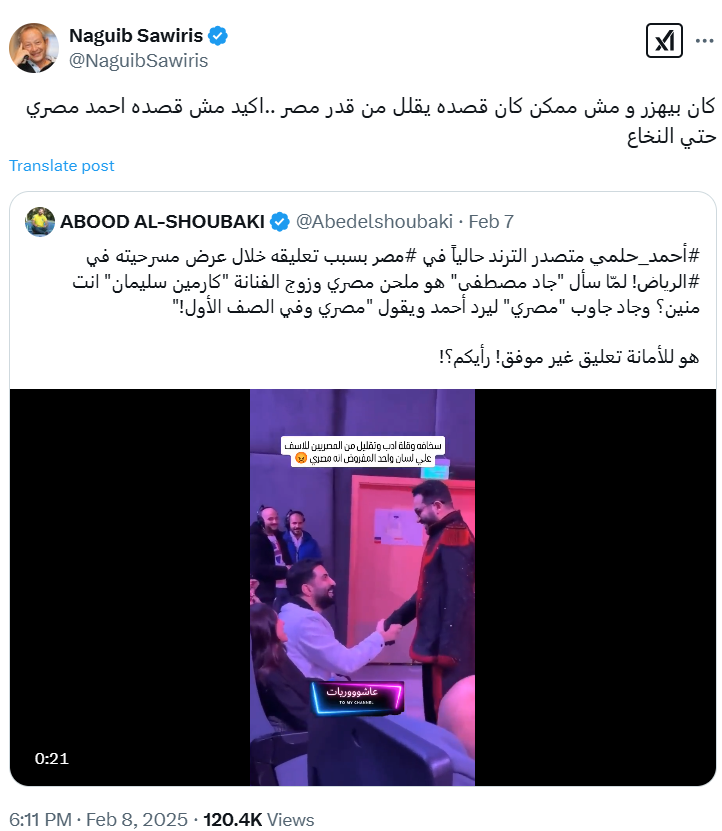Open @NaguibSawiris handle link
Screen dimensions: 722x831
click(138, 60)
